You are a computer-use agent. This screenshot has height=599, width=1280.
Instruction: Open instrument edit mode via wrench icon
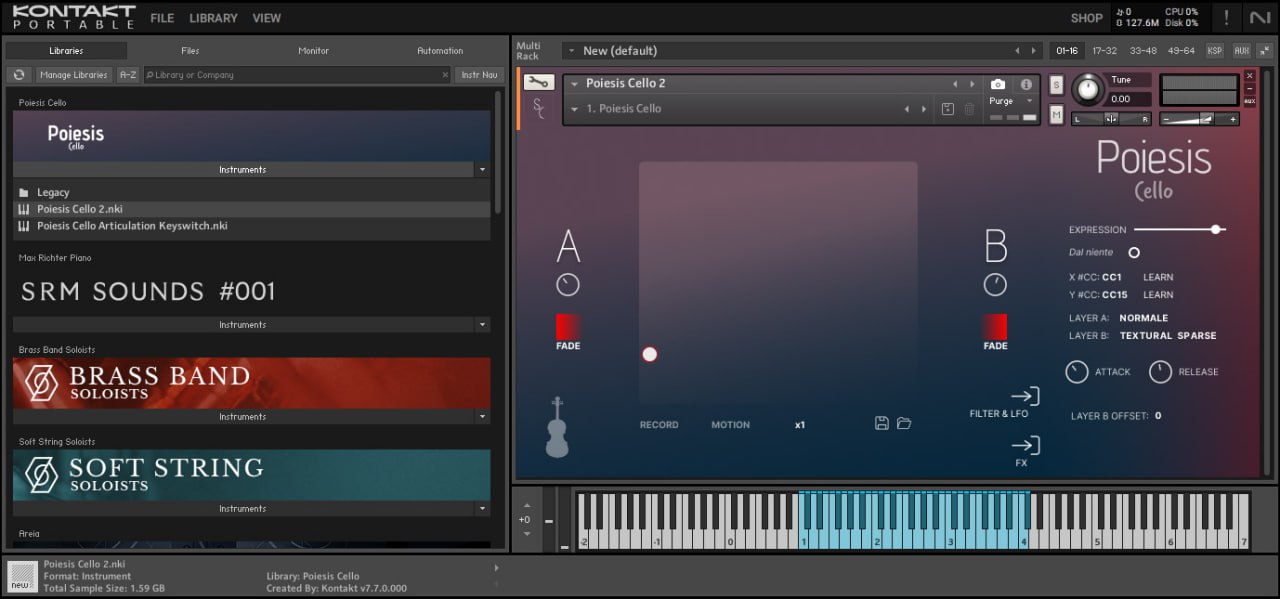coord(538,83)
